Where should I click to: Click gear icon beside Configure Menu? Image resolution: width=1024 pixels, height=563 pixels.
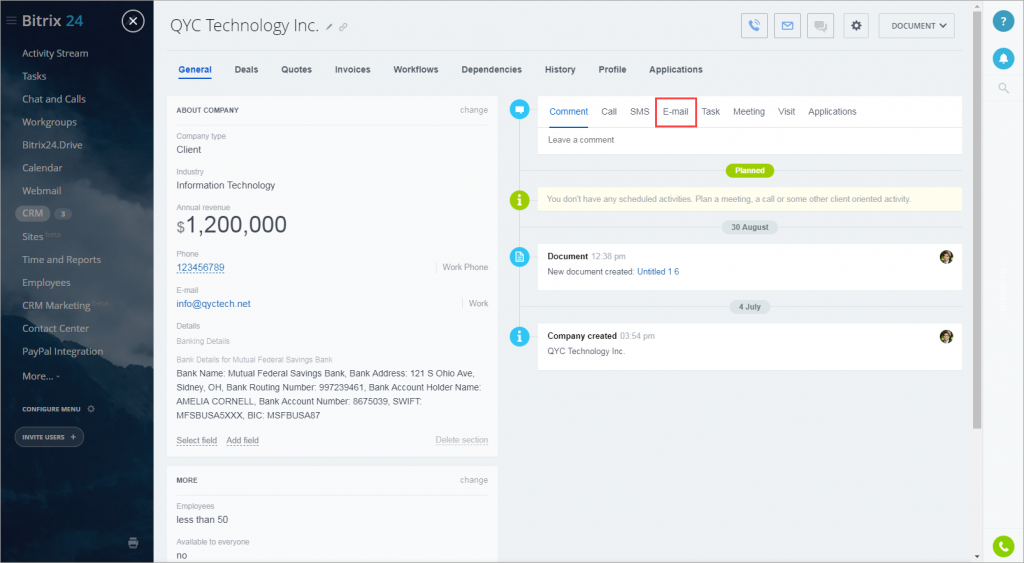point(91,409)
